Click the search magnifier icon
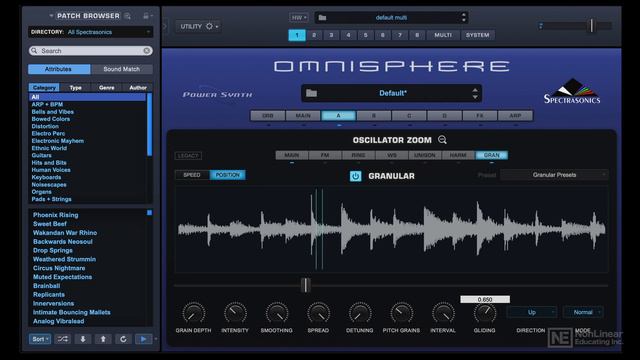 point(34,51)
